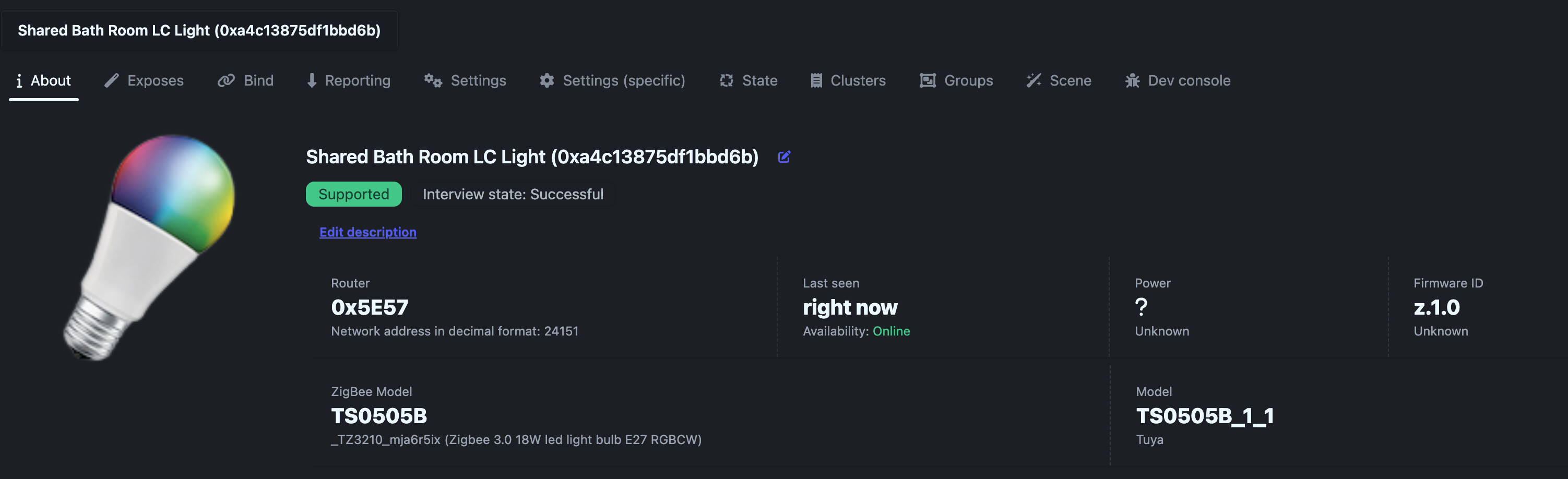Screen dimensions: 1568x479
Task: Select the Clusters tab label
Action: 858,80
